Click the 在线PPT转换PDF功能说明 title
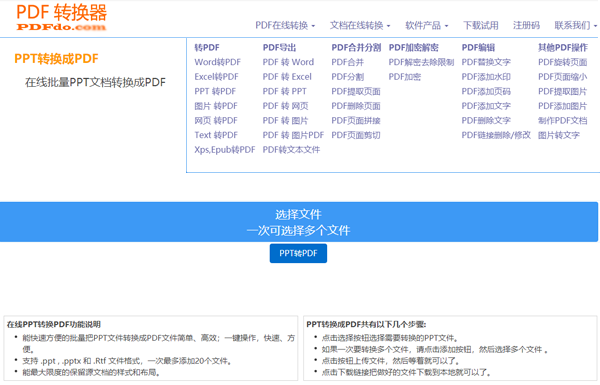The image size is (600, 385). point(54,324)
